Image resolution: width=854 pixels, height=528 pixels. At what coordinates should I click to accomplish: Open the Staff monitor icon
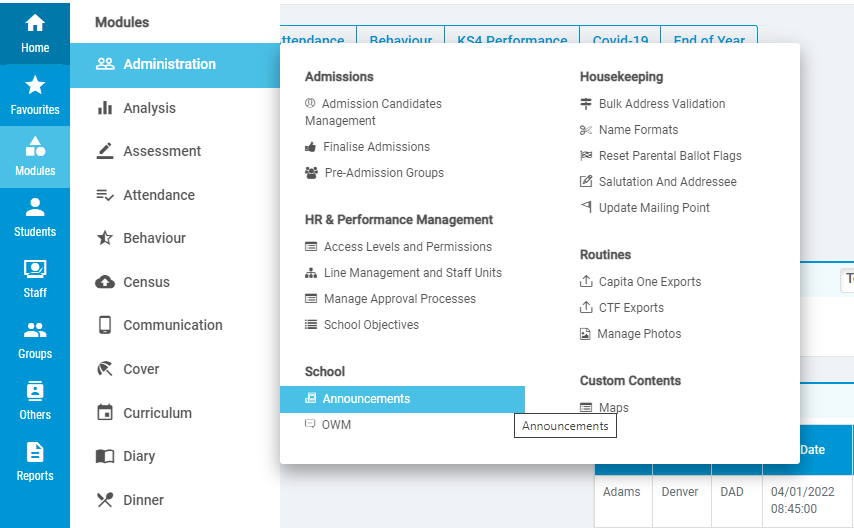coord(35,269)
